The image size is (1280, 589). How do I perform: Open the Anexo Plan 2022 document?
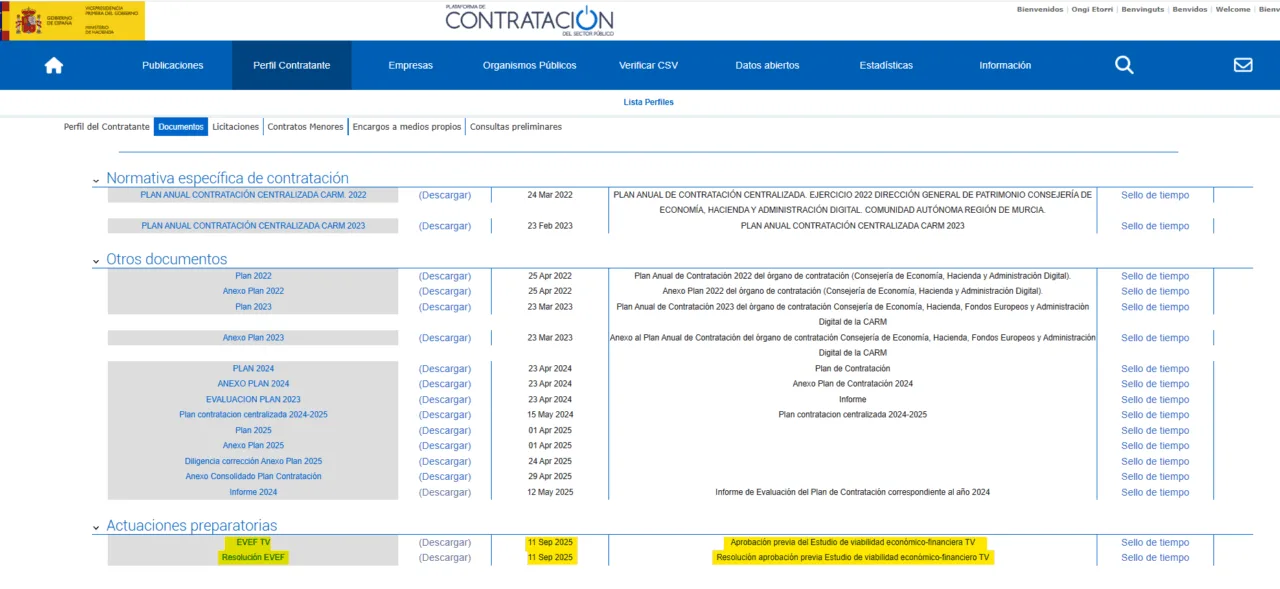pos(253,291)
